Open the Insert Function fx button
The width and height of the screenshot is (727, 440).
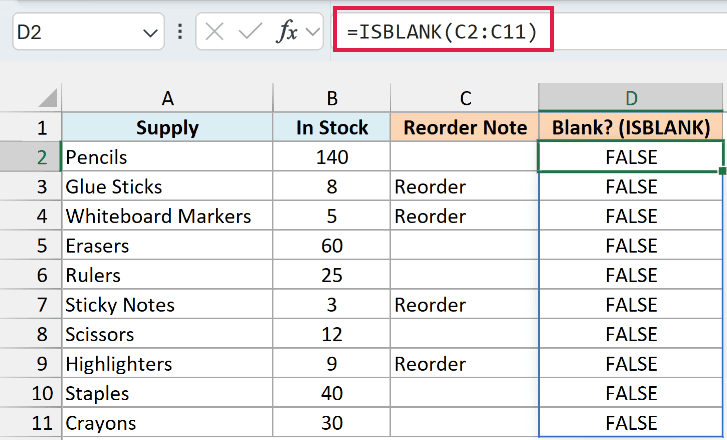coord(287,32)
